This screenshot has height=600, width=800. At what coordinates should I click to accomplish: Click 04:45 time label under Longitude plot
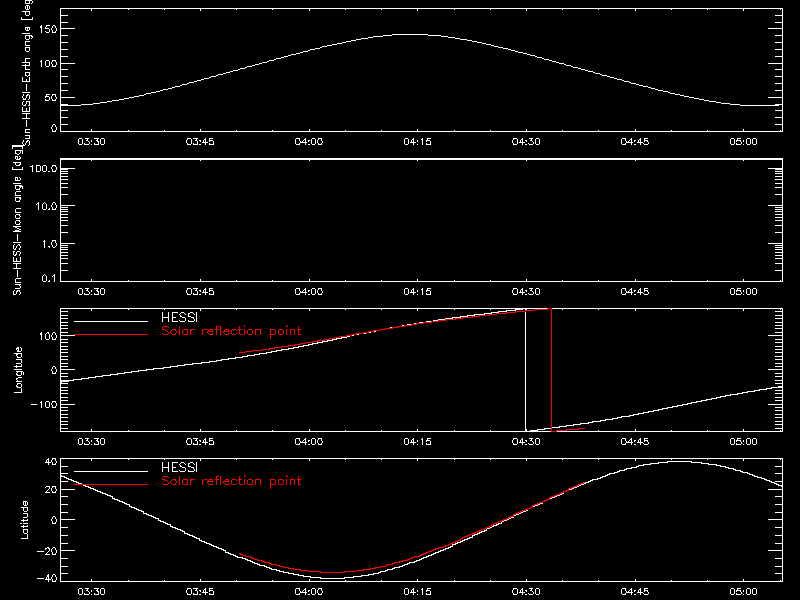pyautogui.click(x=635, y=441)
